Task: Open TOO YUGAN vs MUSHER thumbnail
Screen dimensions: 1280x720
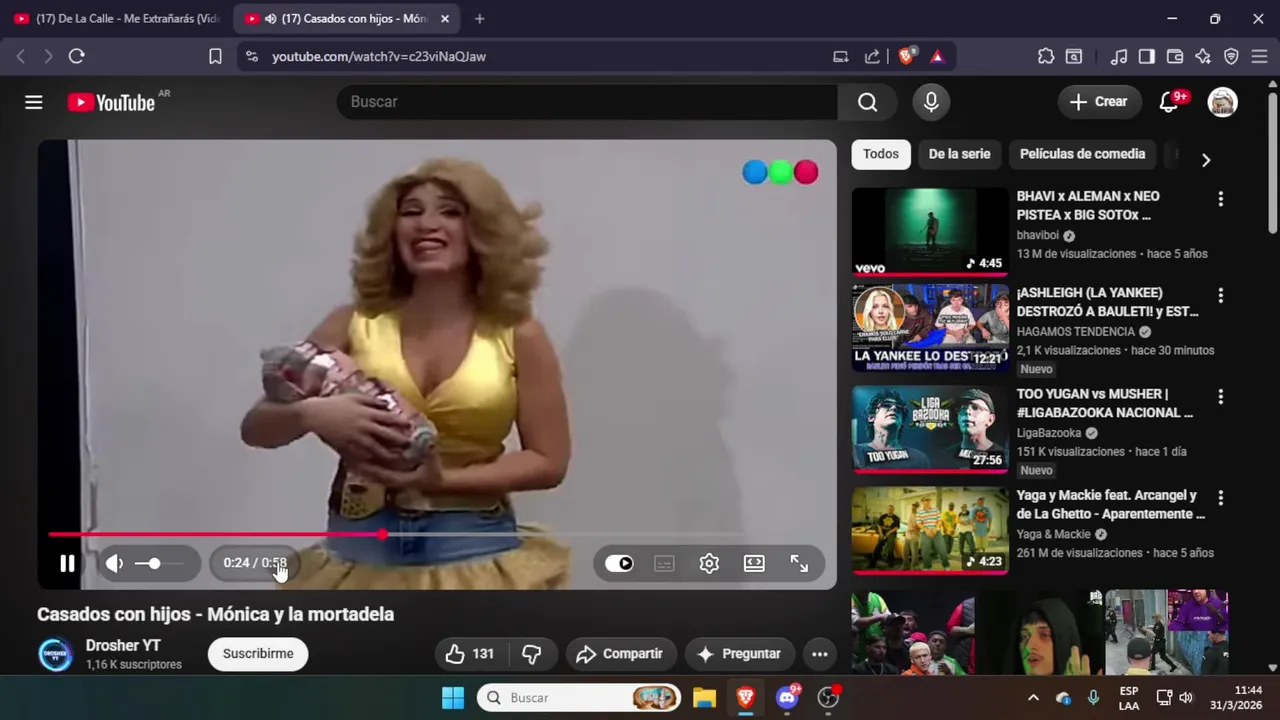Action: coord(930,429)
